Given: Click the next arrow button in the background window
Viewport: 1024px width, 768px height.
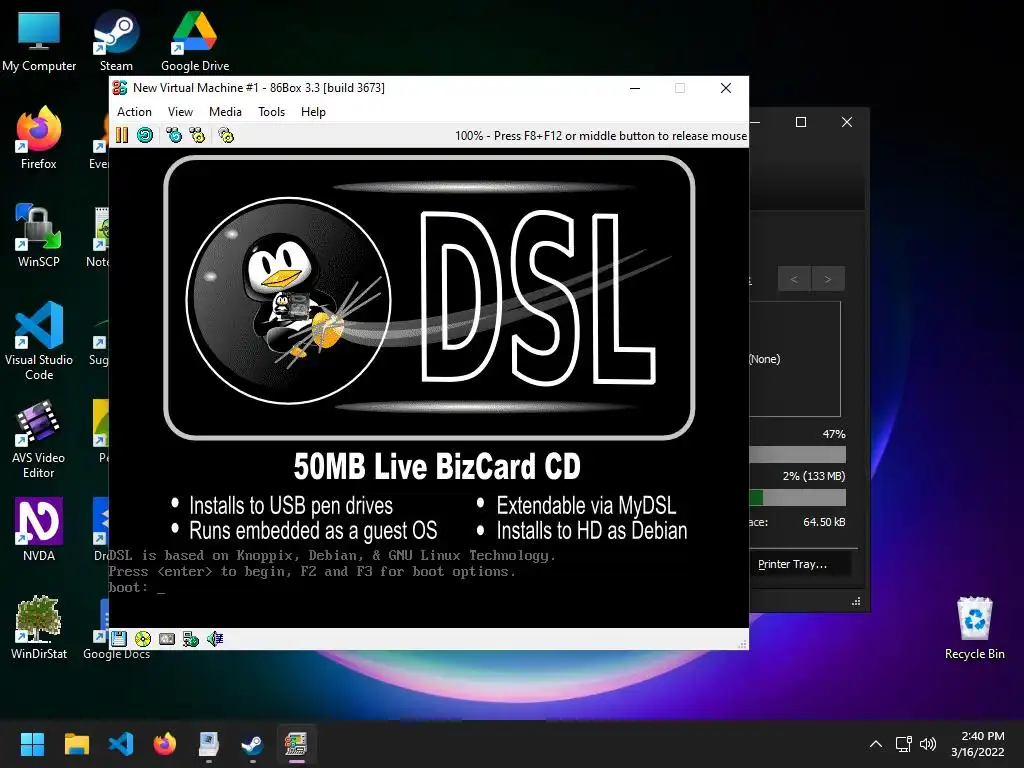Looking at the screenshot, I should pos(828,279).
